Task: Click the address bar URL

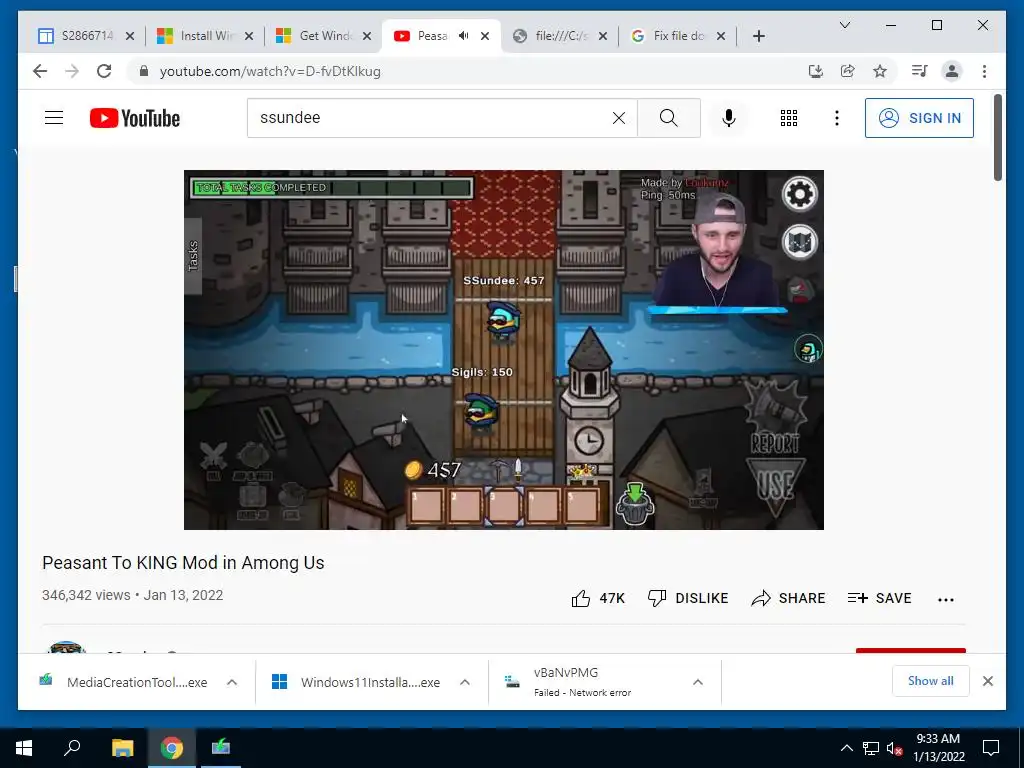Action: pyautogui.click(x=270, y=71)
